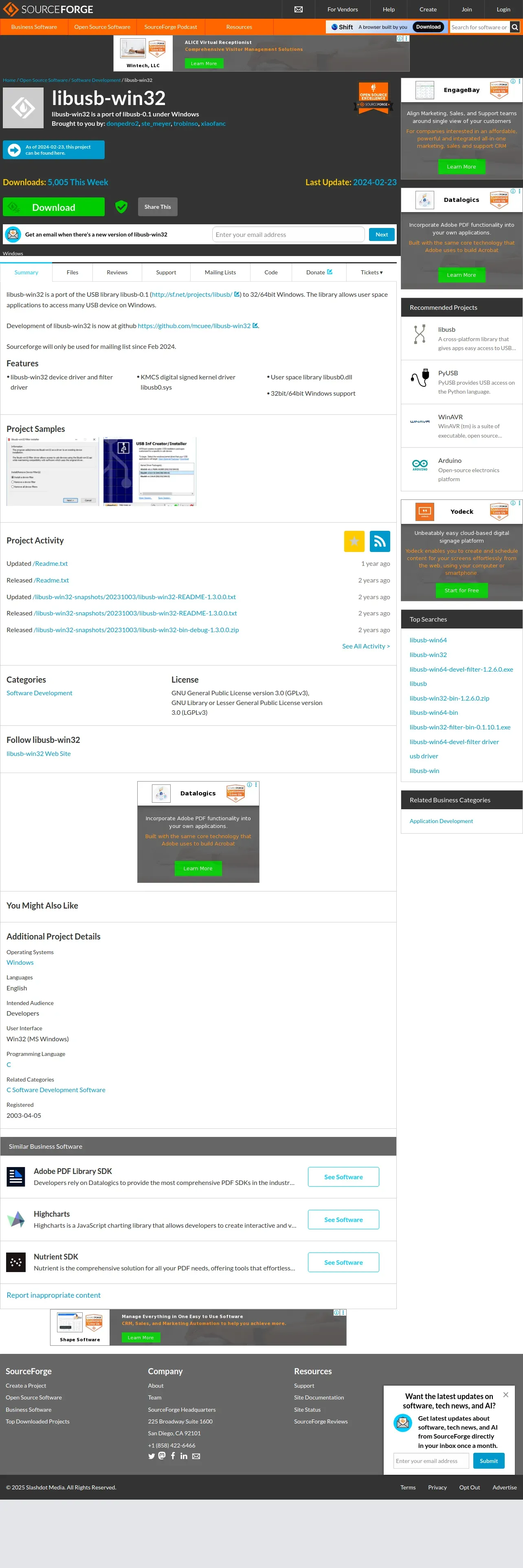Open the Login link in header

[503, 9]
